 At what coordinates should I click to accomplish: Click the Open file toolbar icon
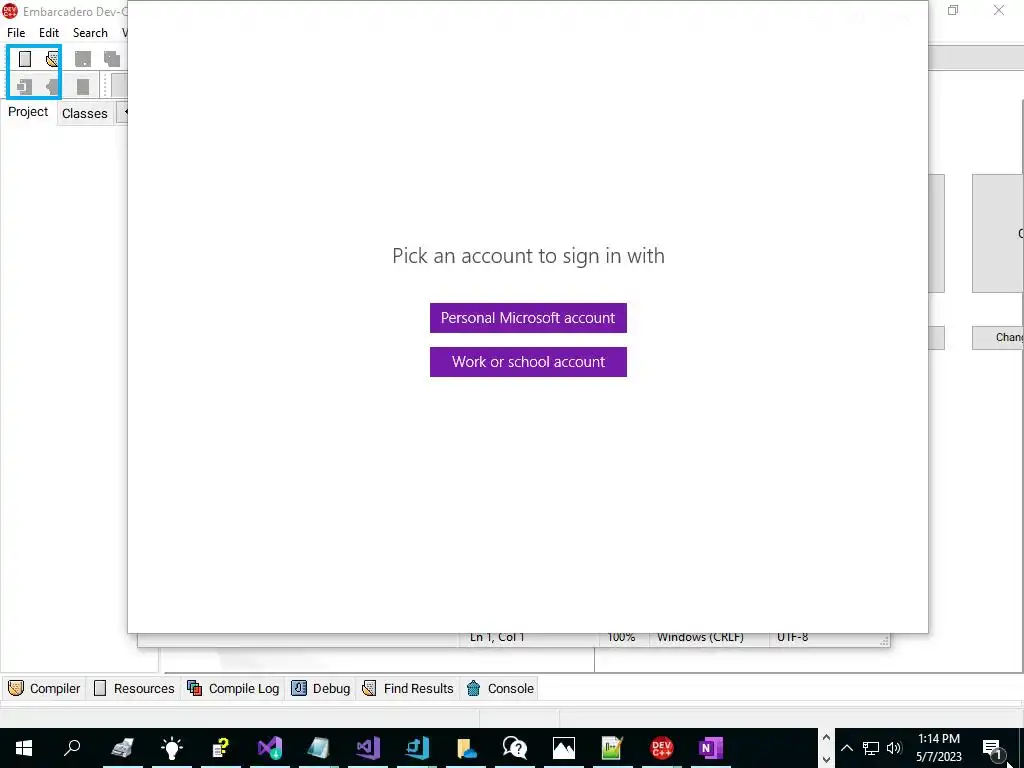(52, 59)
